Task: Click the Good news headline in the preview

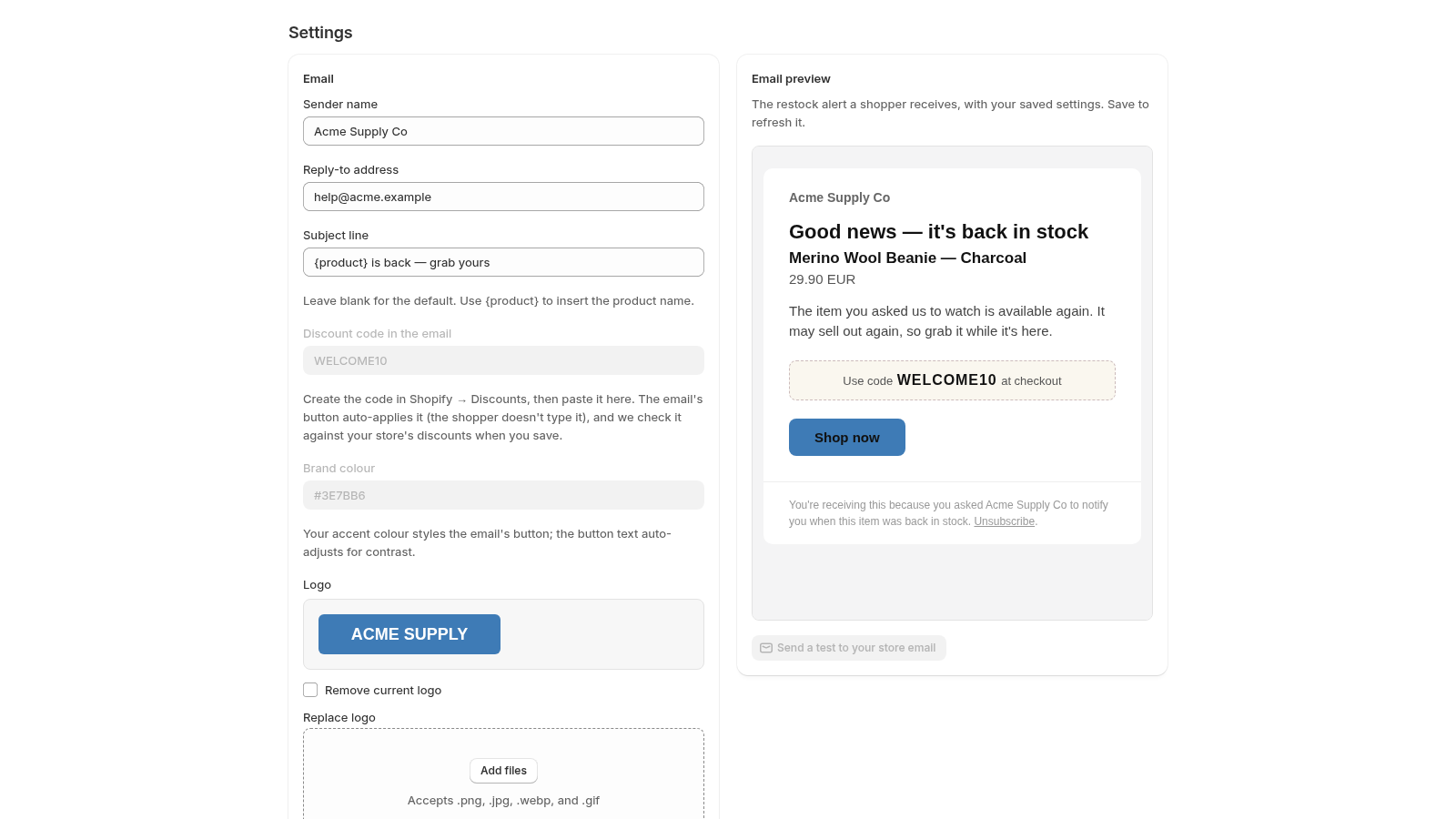Action: click(938, 232)
